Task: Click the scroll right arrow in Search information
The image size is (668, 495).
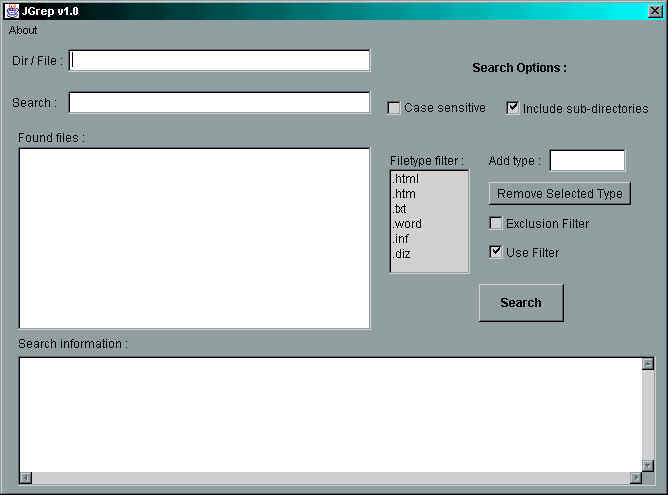Action: 634,478
